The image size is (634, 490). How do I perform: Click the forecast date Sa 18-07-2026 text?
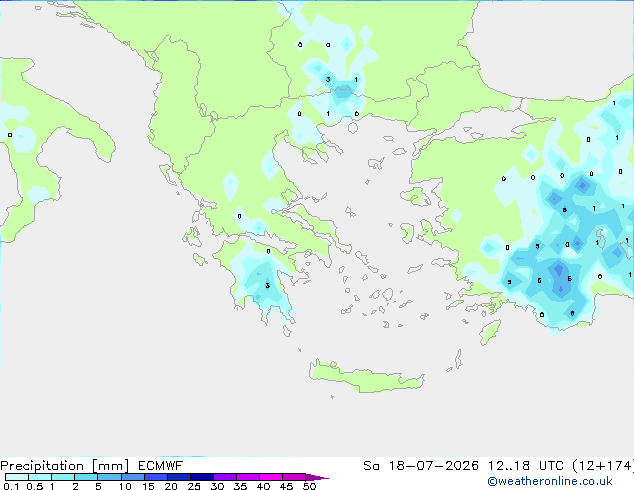pyautogui.click(x=421, y=466)
